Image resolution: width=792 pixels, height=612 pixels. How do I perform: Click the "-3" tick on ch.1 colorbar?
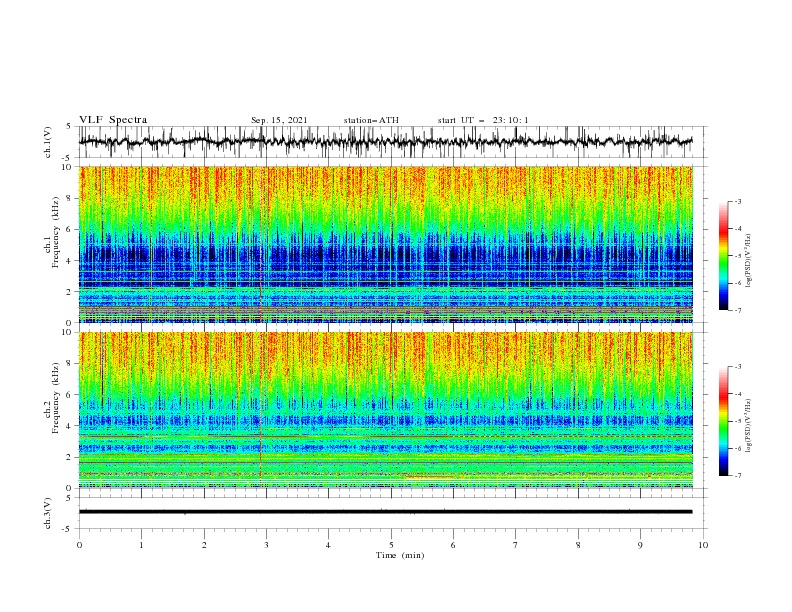pos(738,201)
